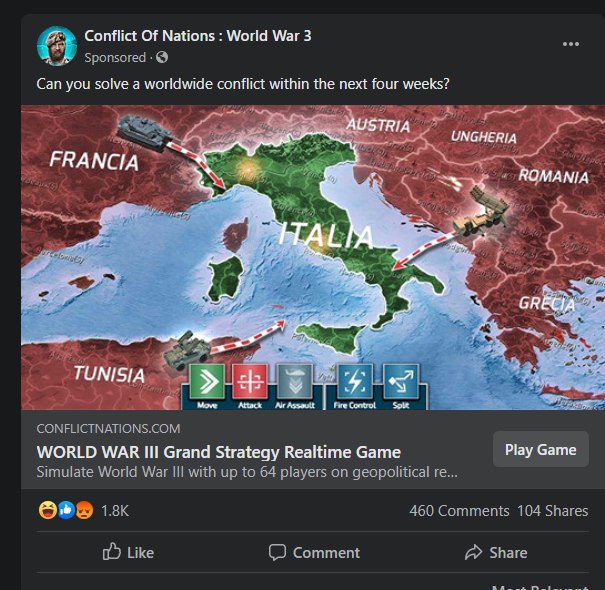Click the red Attack icon in the ad
The width and height of the screenshot is (605, 590).
point(250,381)
